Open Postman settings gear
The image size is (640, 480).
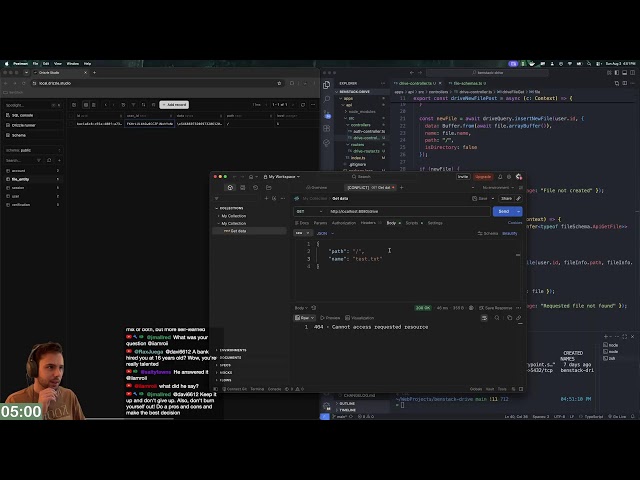[509, 177]
